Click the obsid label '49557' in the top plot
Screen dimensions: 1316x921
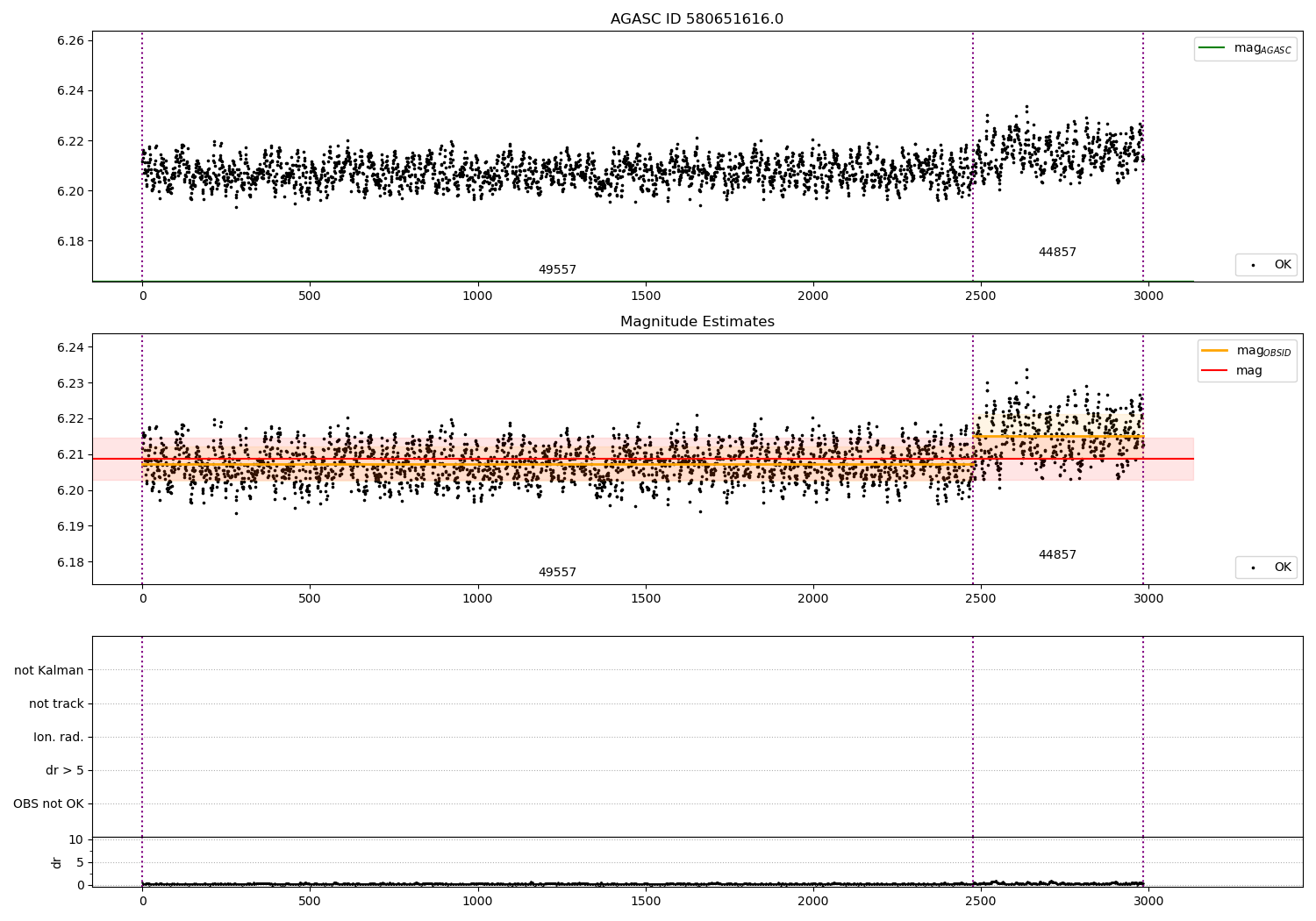[x=557, y=269]
